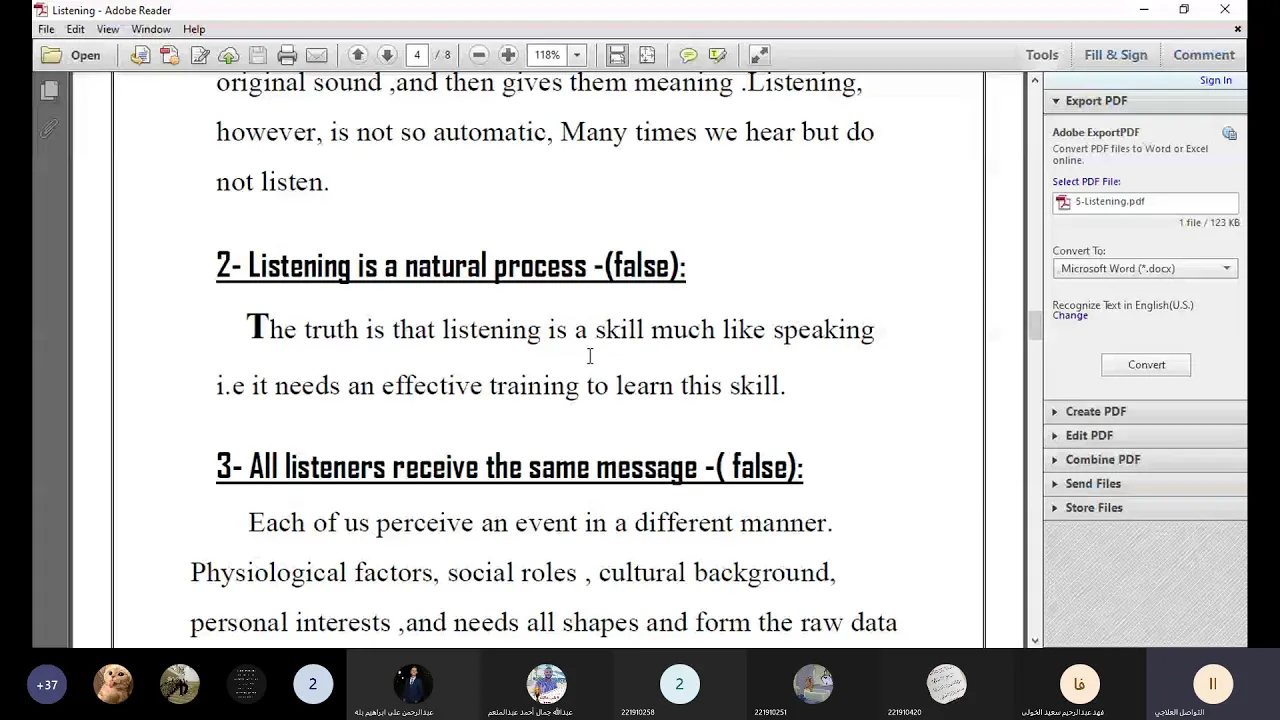Open the attachments paperclip panel icon
The width and height of the screenshot is (1280, 720).
pos(49,129)
